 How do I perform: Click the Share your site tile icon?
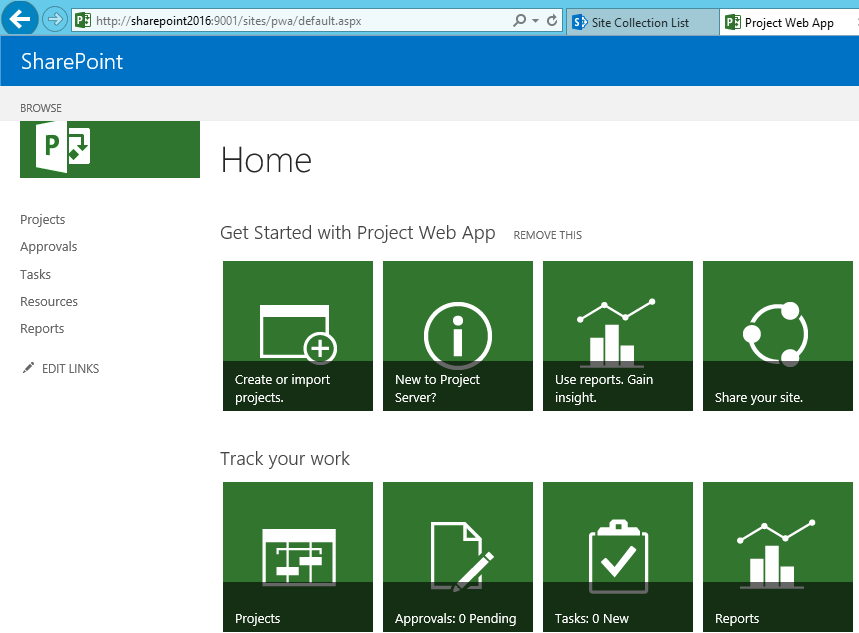coord(776,334)
